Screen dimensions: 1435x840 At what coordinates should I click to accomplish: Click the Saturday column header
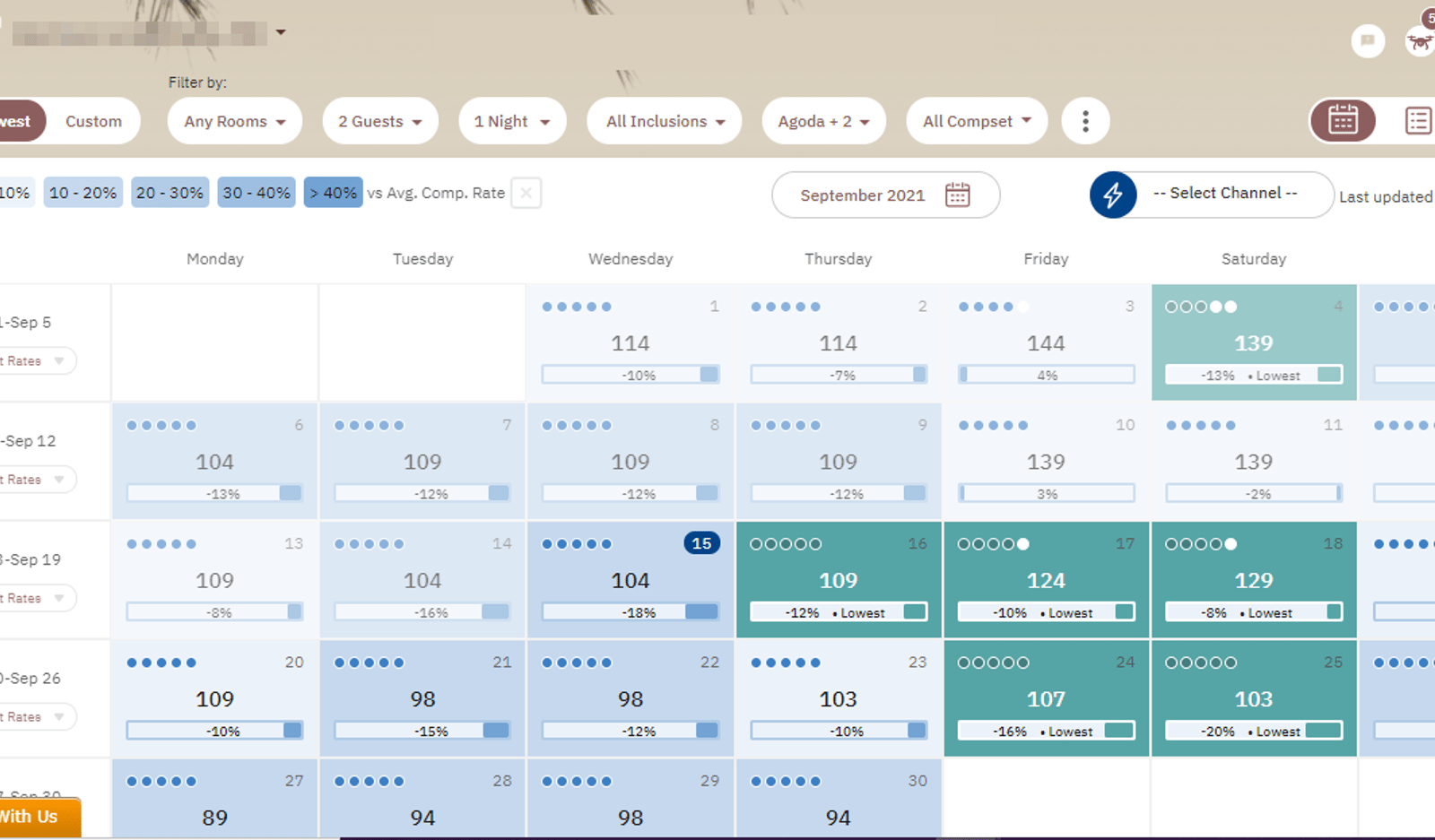point(1254,258)
